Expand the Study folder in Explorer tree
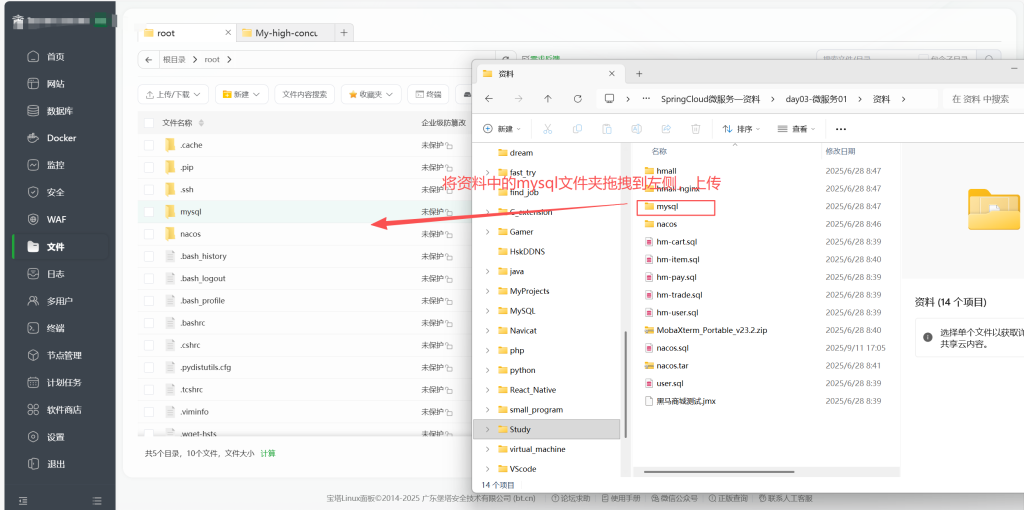The height and width of the screenshot is (510, 1024). pyautogui.click(x=487, y=429)
